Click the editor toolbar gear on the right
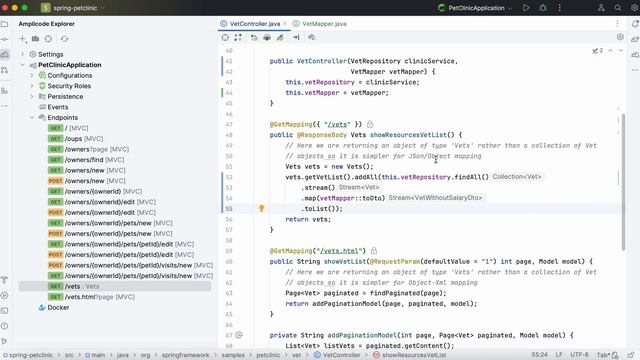The height and width of the screenshot is (360, 640). click(620, 37)
